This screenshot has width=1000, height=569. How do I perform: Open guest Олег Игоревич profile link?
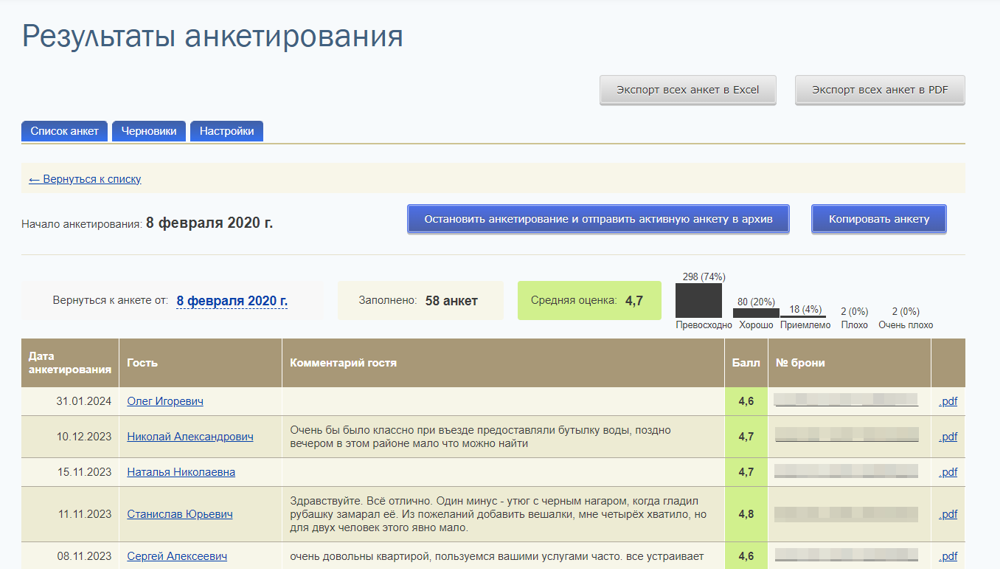point(165,401)
